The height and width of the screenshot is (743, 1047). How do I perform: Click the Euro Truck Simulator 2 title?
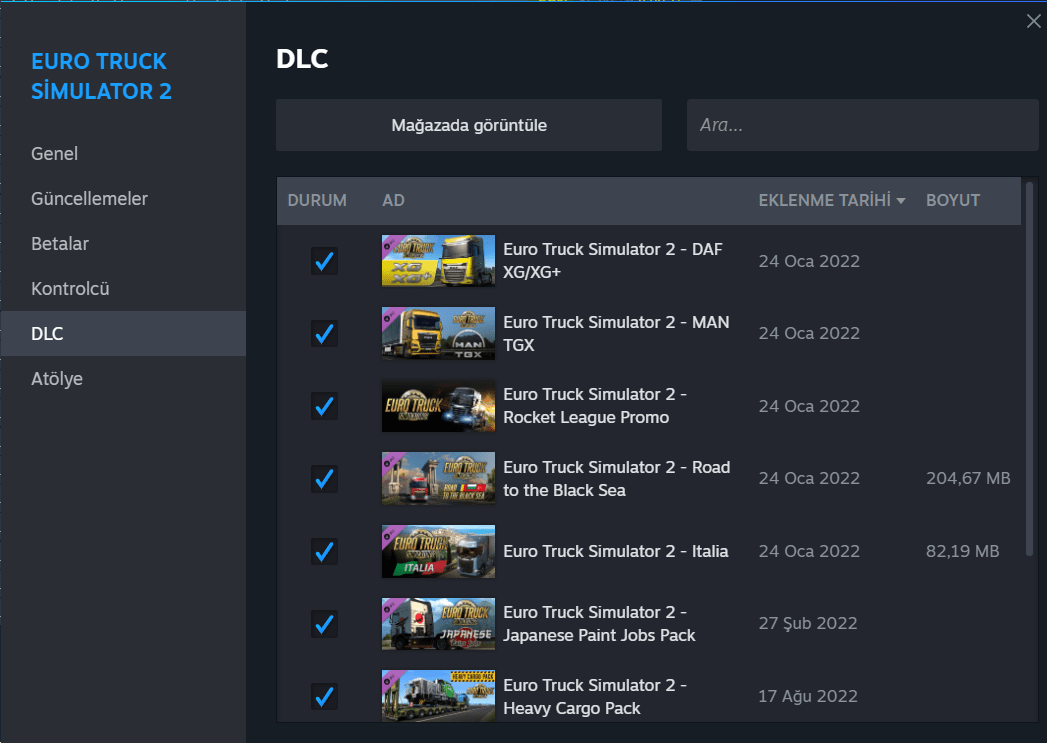101,76
